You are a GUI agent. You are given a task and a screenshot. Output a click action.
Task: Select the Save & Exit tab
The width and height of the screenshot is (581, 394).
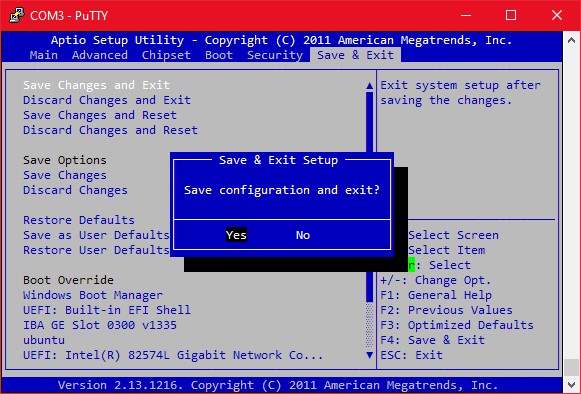click(355, 55)
